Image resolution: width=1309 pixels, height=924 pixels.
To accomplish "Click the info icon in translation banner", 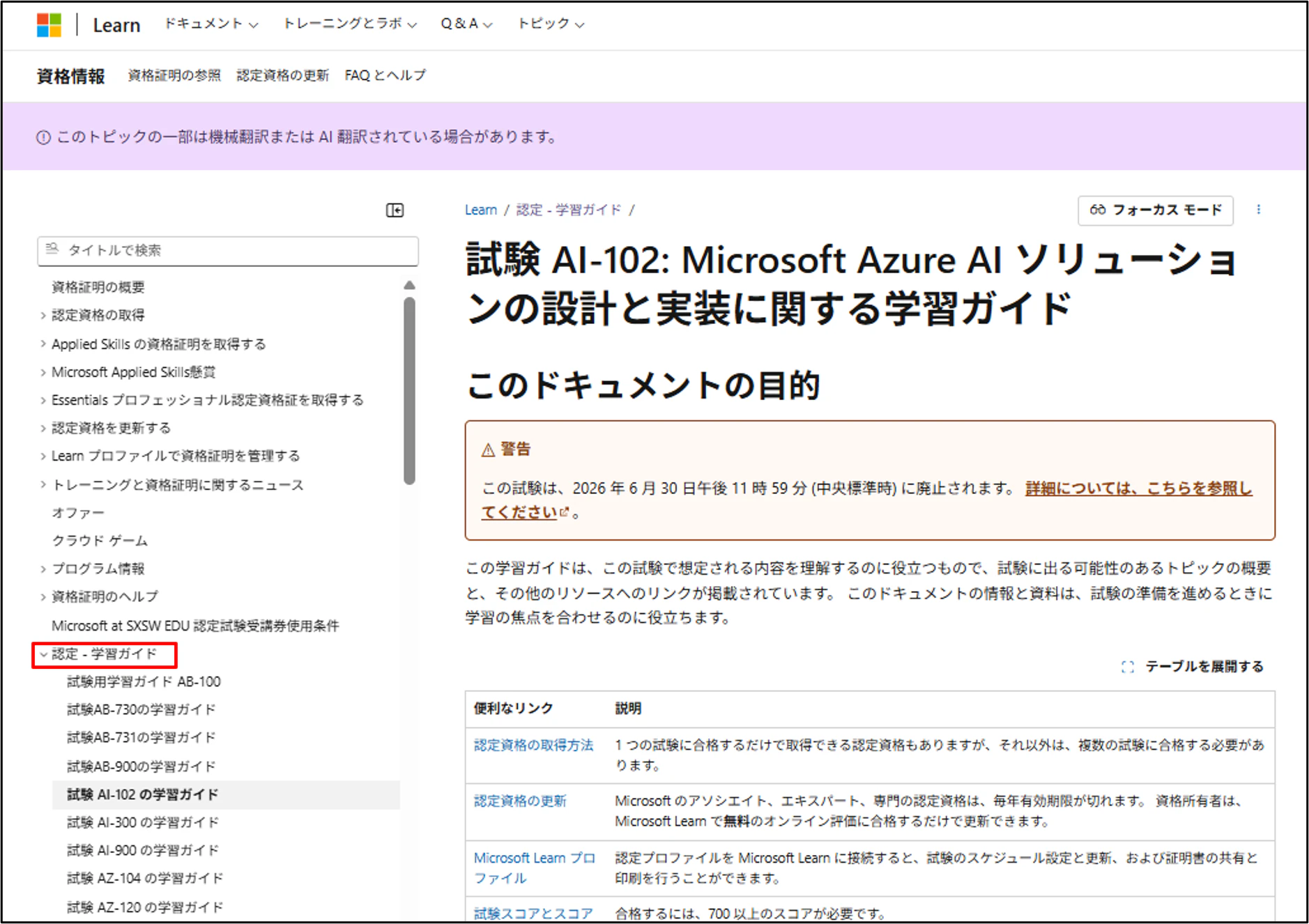I will tap(43, 137).
